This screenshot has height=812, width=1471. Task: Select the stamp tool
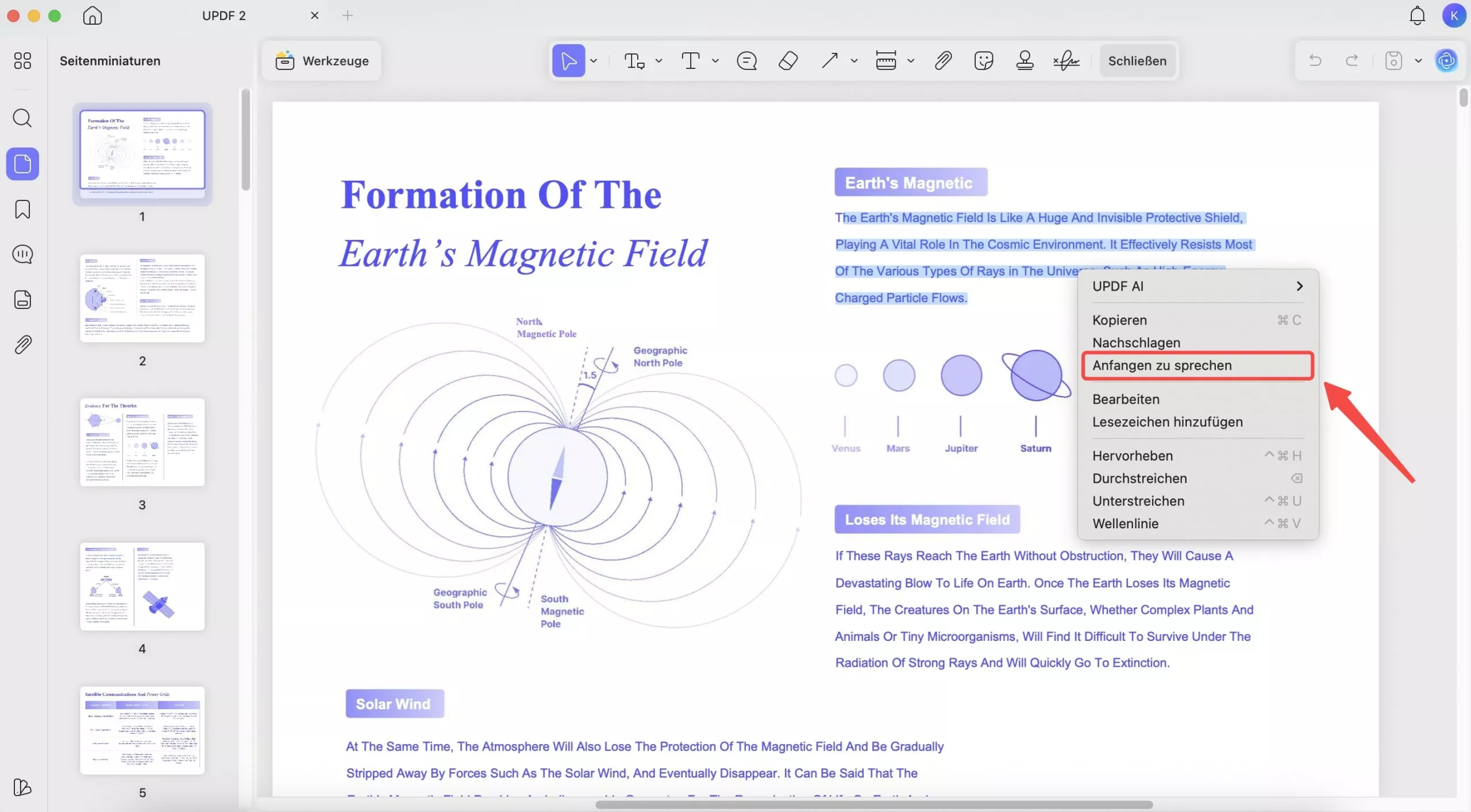1025,60
